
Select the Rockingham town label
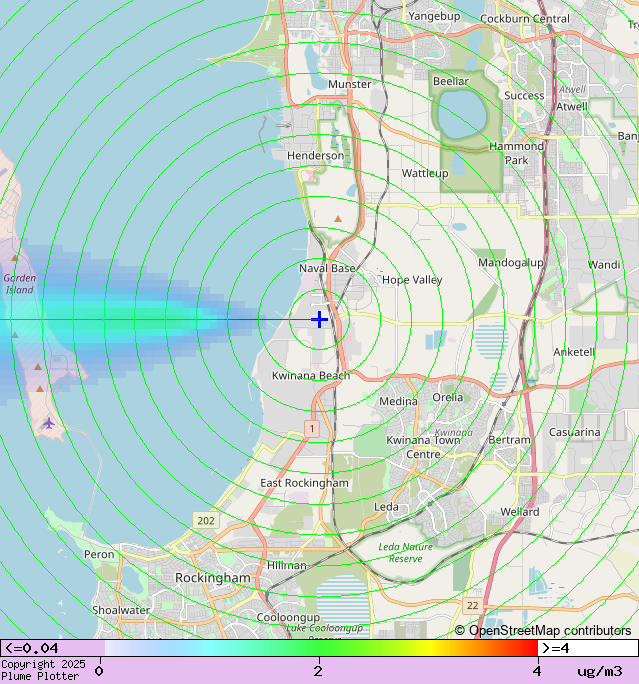212,578
